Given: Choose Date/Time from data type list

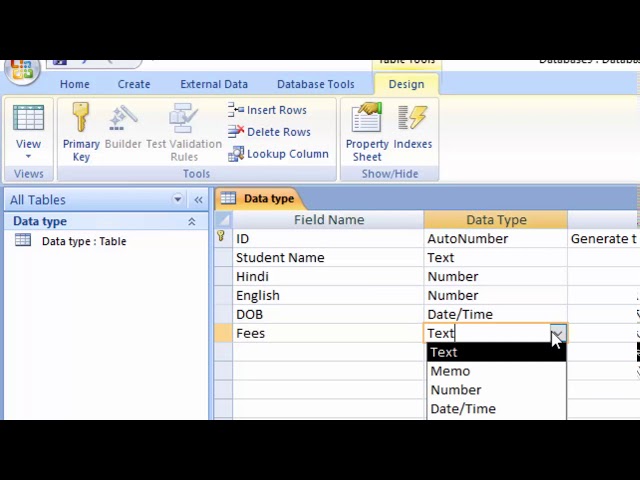Looking at the screenshot, I should click(x=496, y=409).
